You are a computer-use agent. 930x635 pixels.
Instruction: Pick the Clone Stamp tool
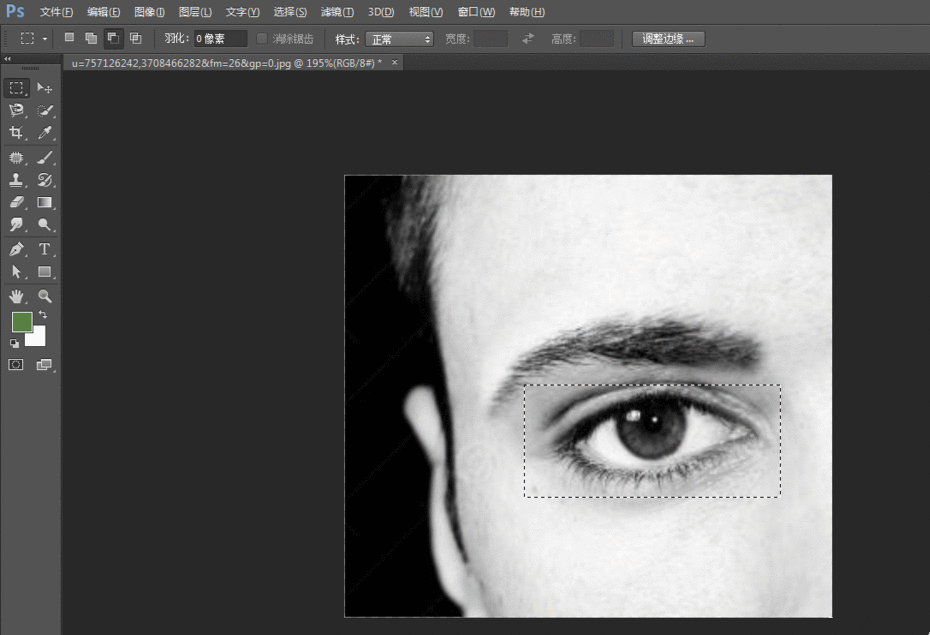click(x=16, y=181)
